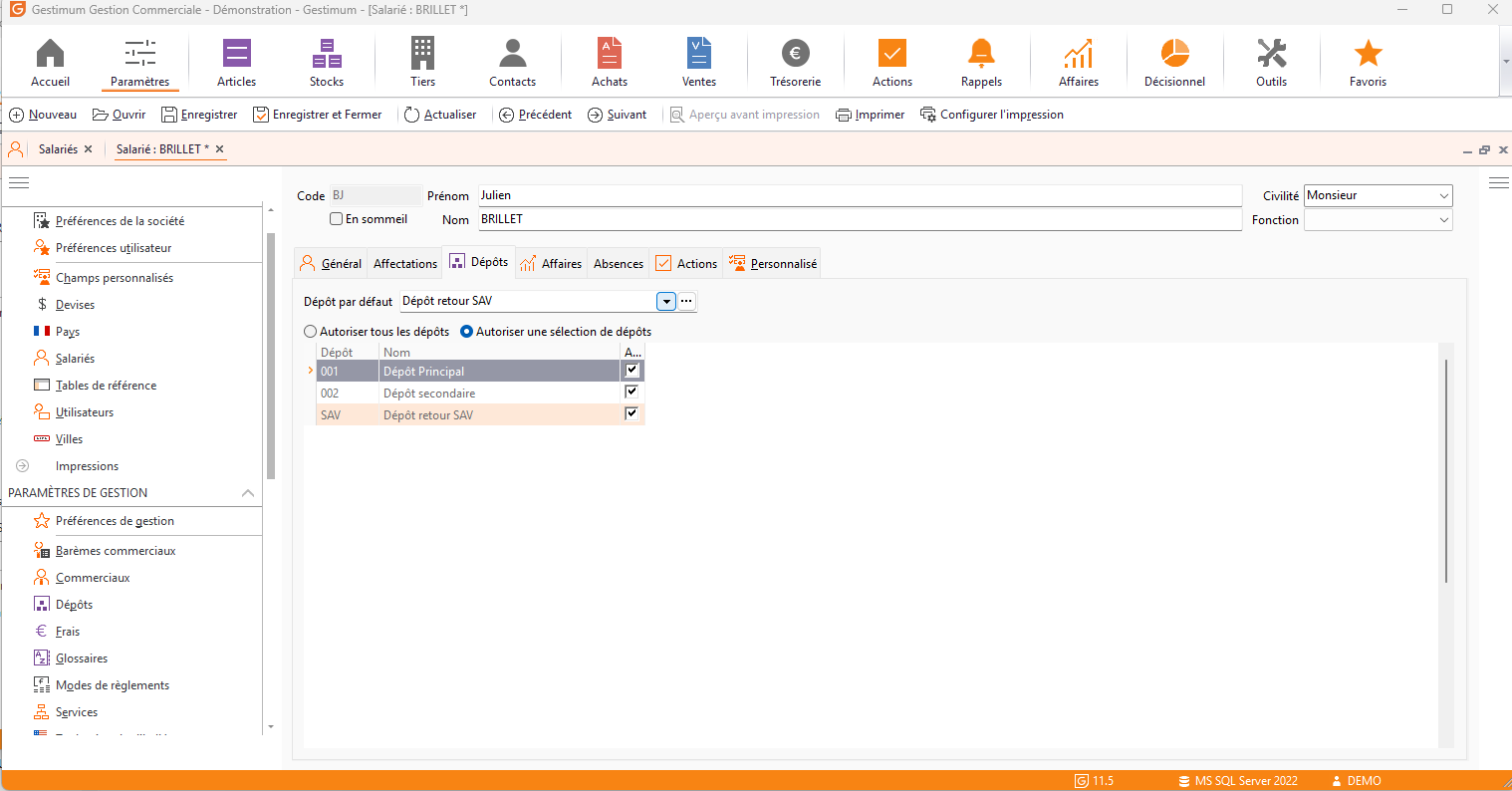Screen dimensions: 1512x791
Task: Uncheck Dépôt secondaire authorization checkbox
Action: click(631, 393)
